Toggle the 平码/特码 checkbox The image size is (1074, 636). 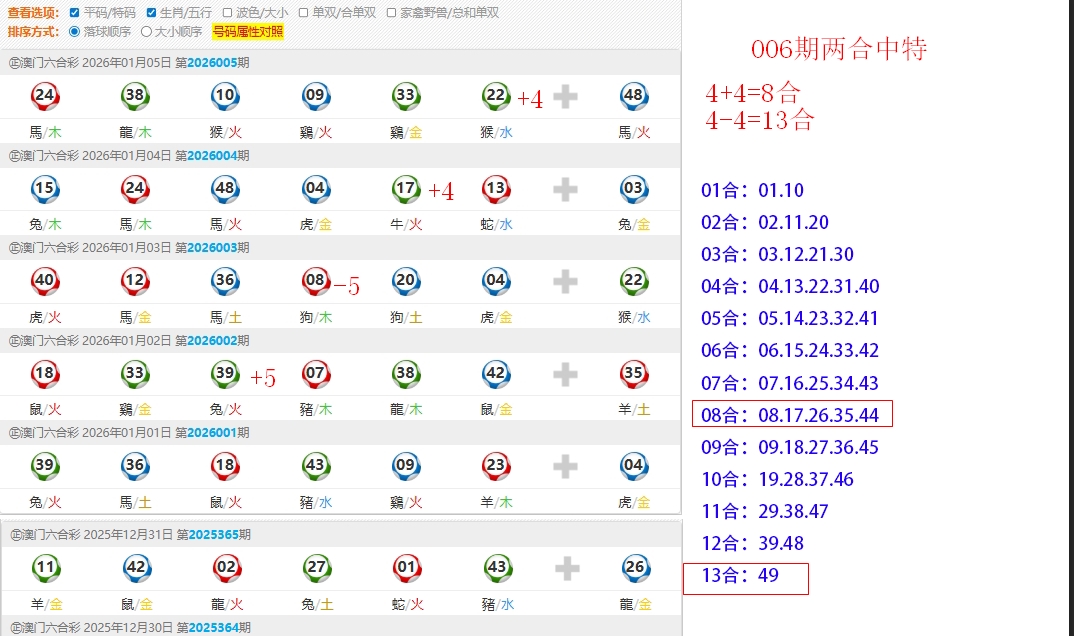[x=75, y=13]
